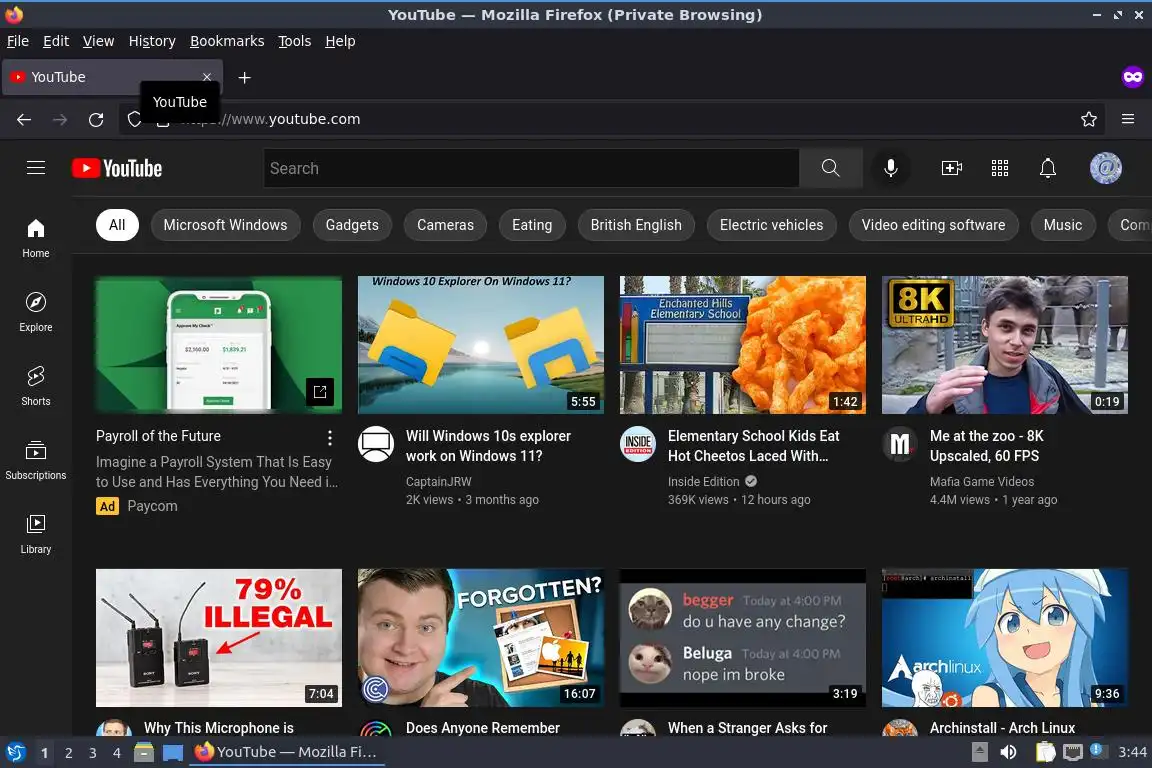Select the Electric vehicles filter chip
Image resolution: width=1152 pixels, height=768 pixels.
coord(771,225)
